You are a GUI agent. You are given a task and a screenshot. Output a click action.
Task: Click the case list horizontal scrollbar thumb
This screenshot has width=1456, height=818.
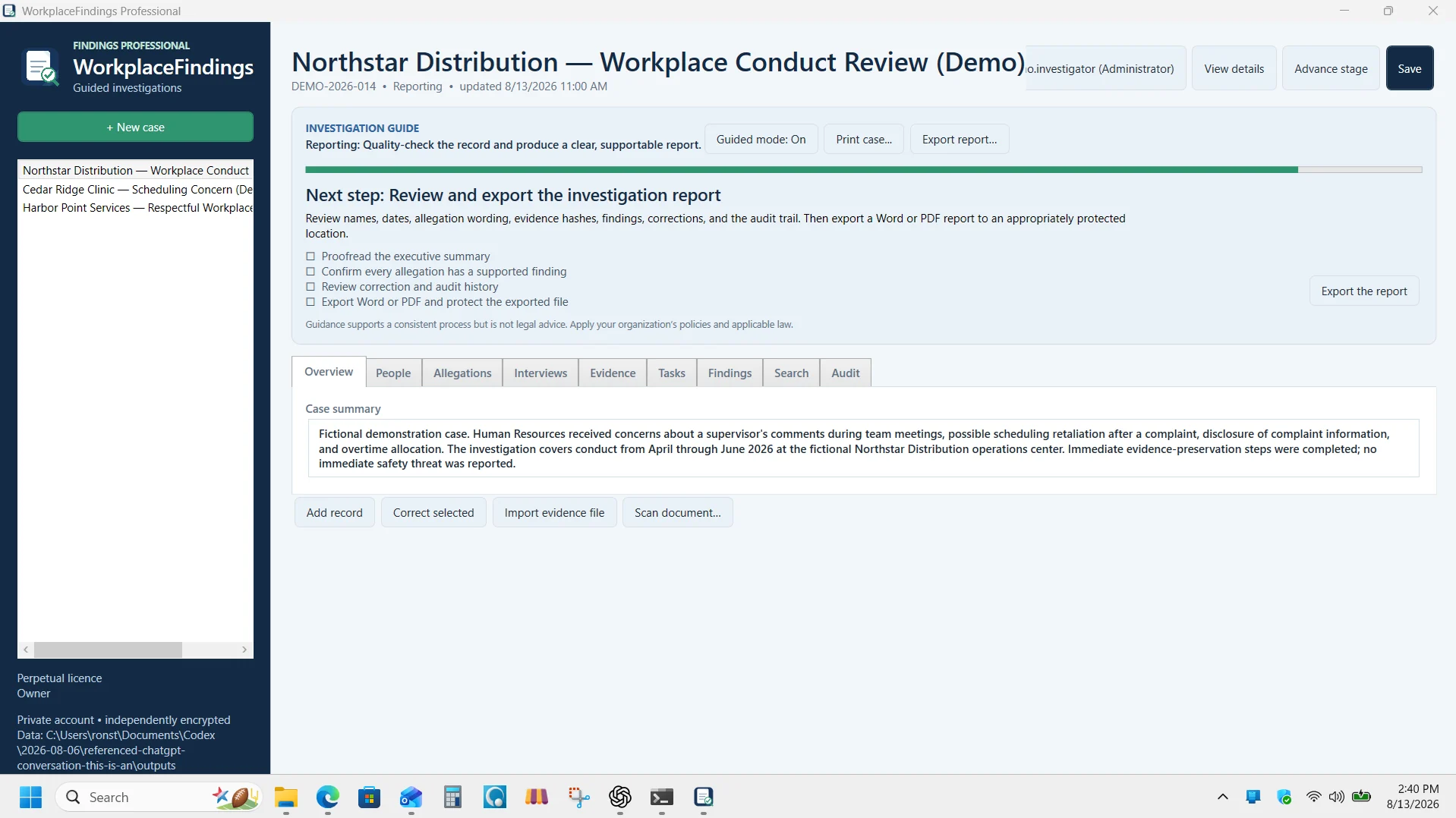(x=108, y=650)
